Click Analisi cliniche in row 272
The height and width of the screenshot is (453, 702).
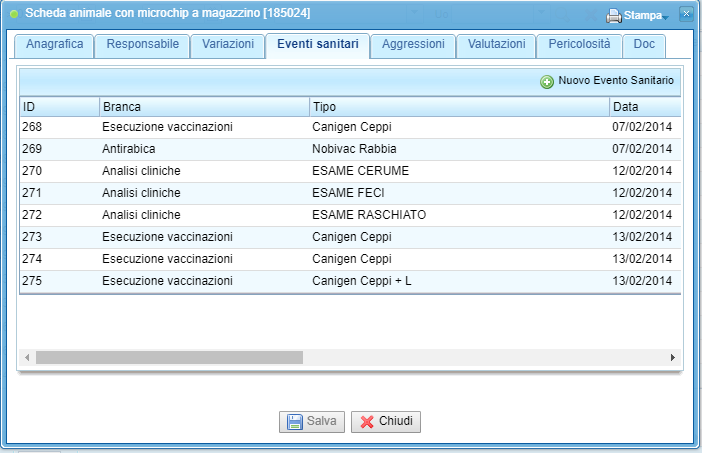click(x=141, y=215)
